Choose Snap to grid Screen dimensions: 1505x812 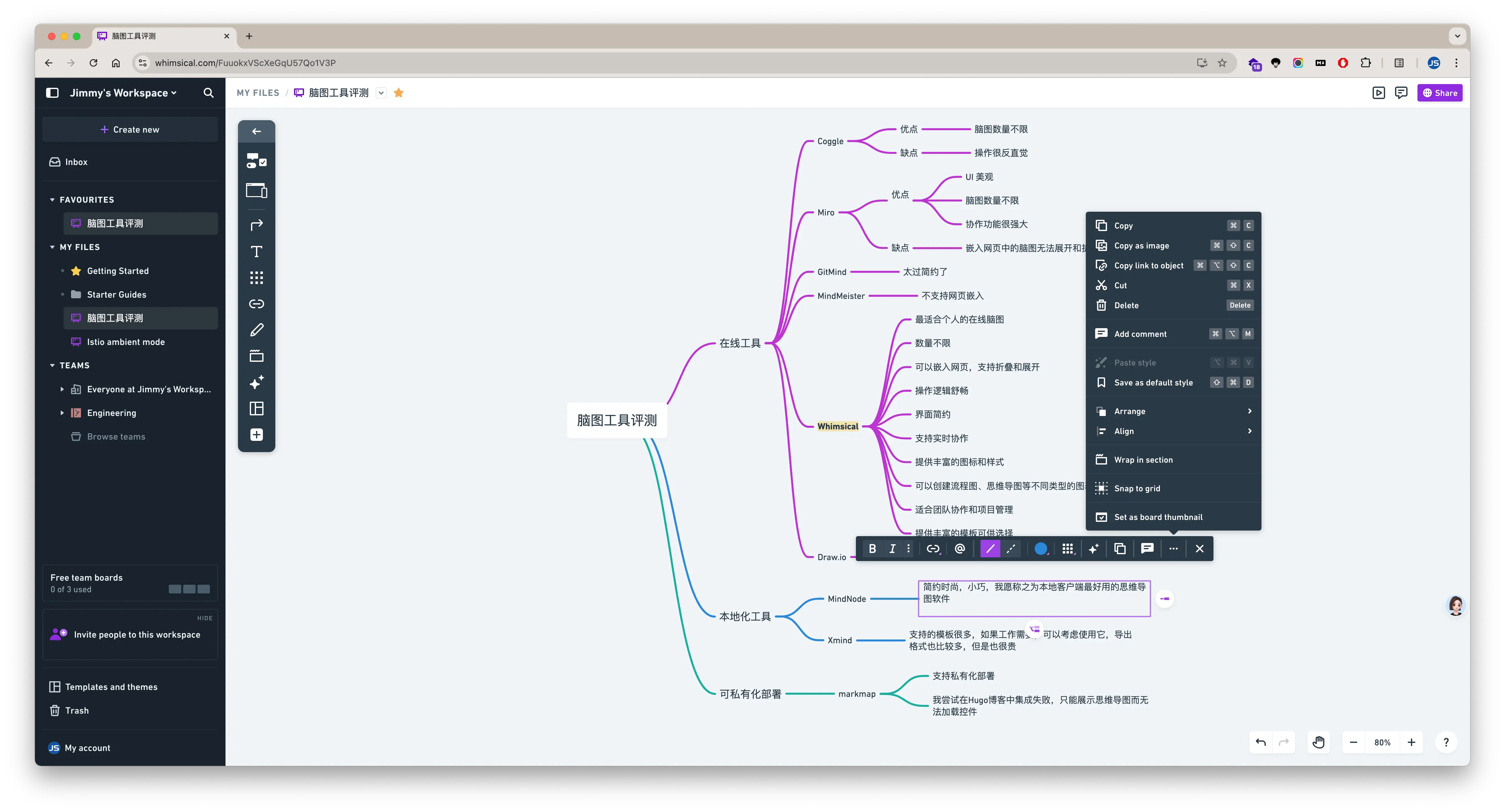coord(1173,489)
